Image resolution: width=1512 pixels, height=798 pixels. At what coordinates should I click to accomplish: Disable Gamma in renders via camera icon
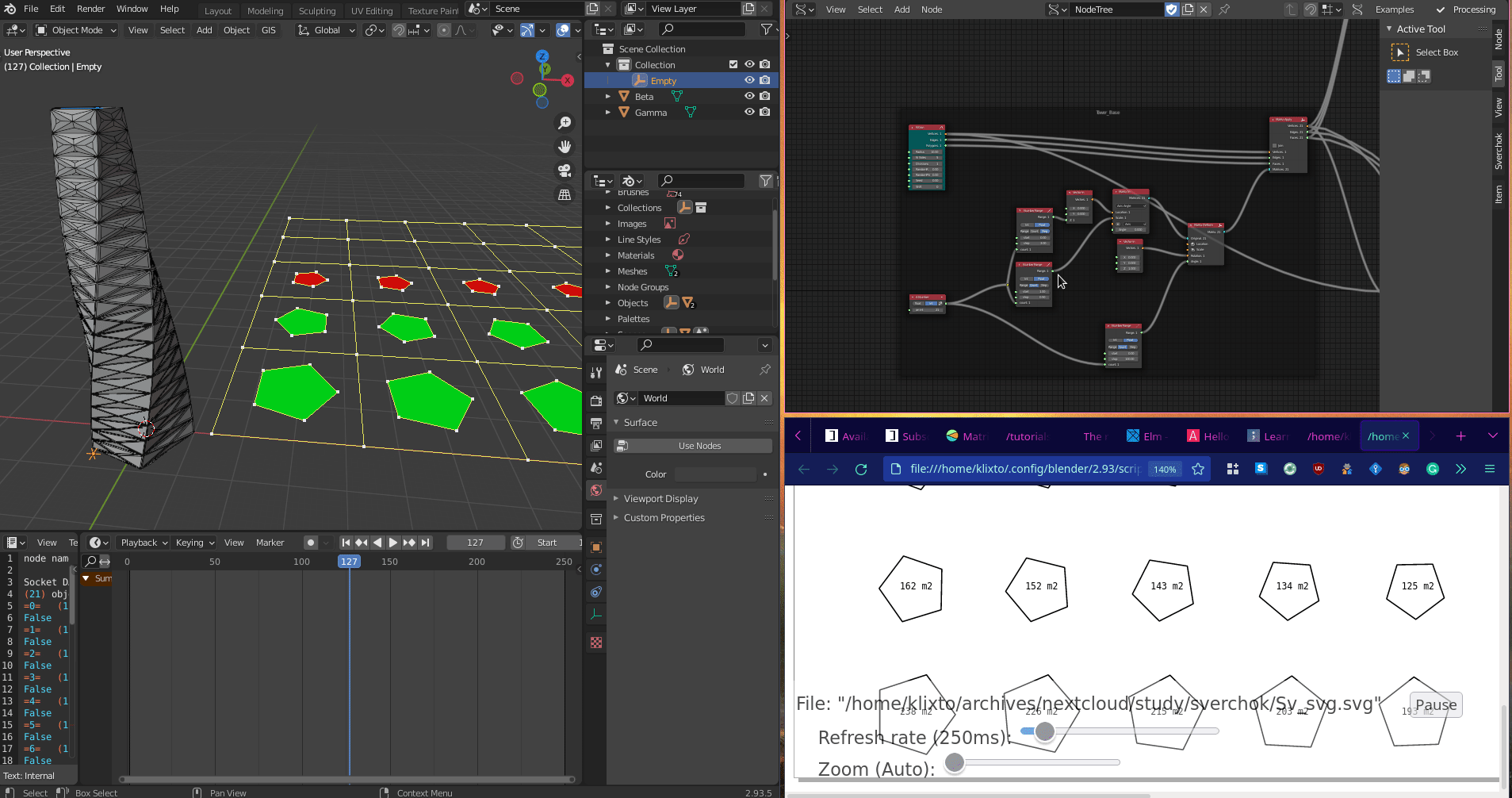pos(765,112)
